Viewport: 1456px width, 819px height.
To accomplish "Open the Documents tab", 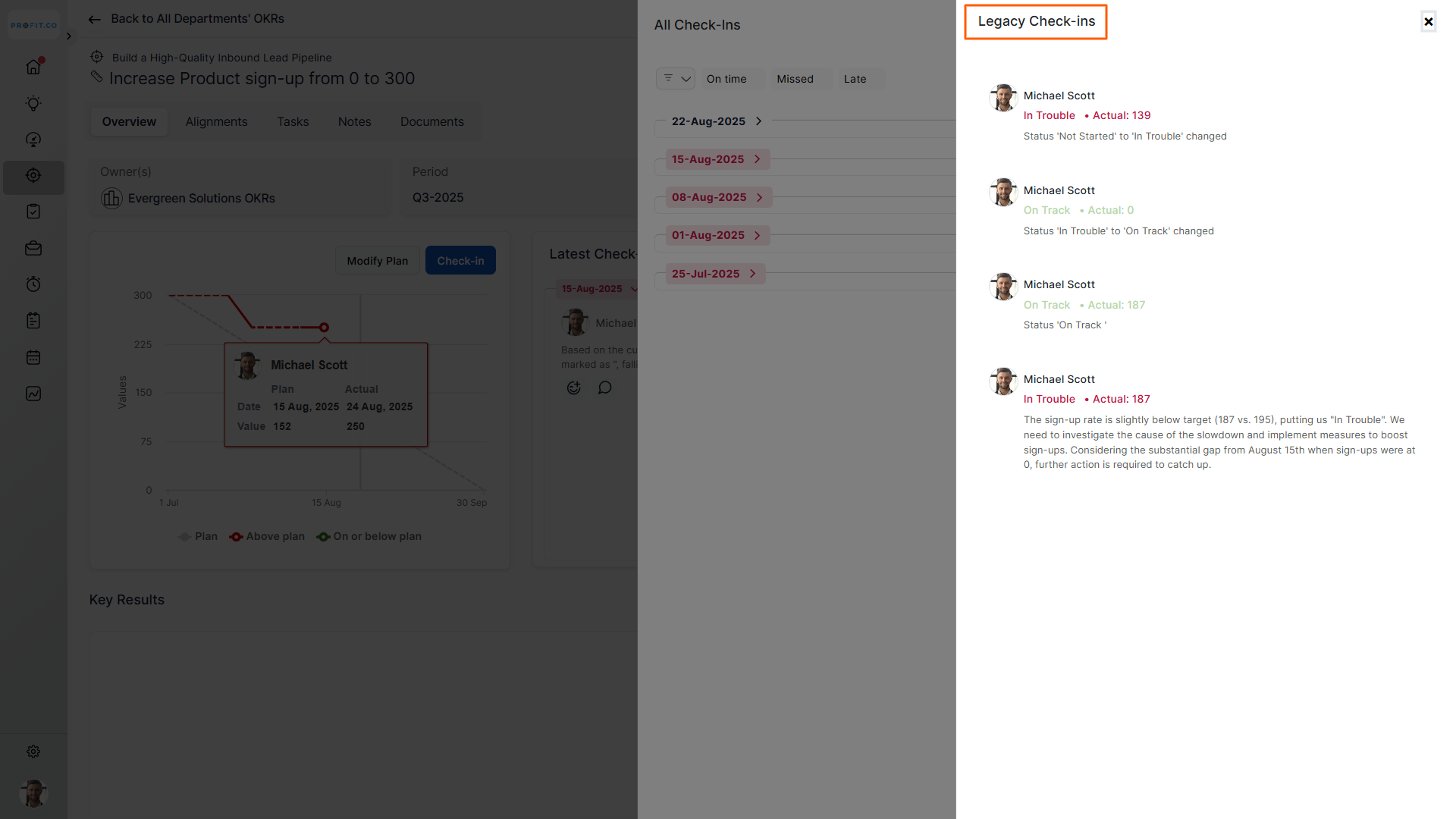I will tap(431, 122).
